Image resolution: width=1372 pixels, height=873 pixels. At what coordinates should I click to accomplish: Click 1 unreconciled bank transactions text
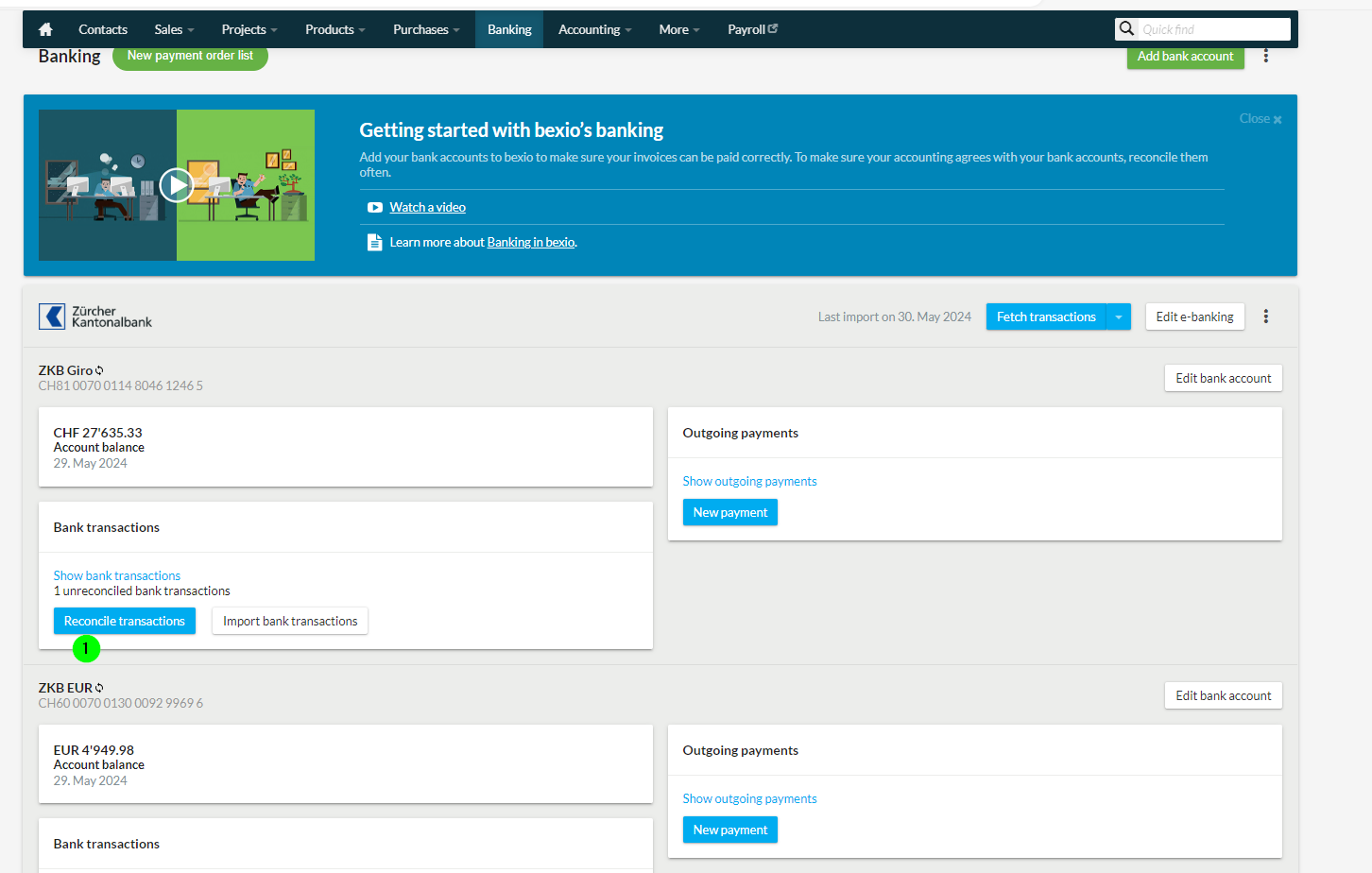(142, 591)
